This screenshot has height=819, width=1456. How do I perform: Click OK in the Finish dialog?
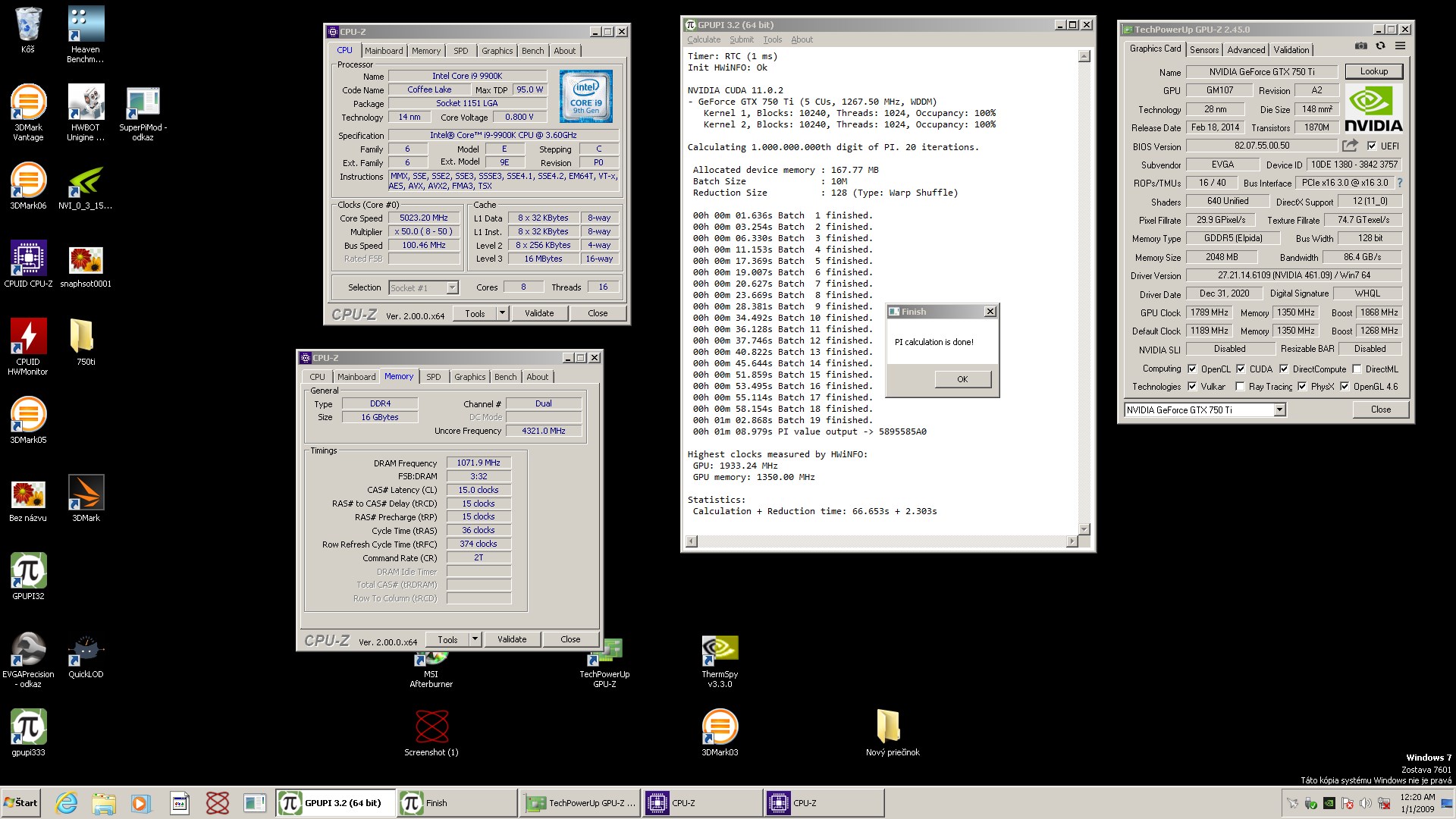(x=962, y=379)
